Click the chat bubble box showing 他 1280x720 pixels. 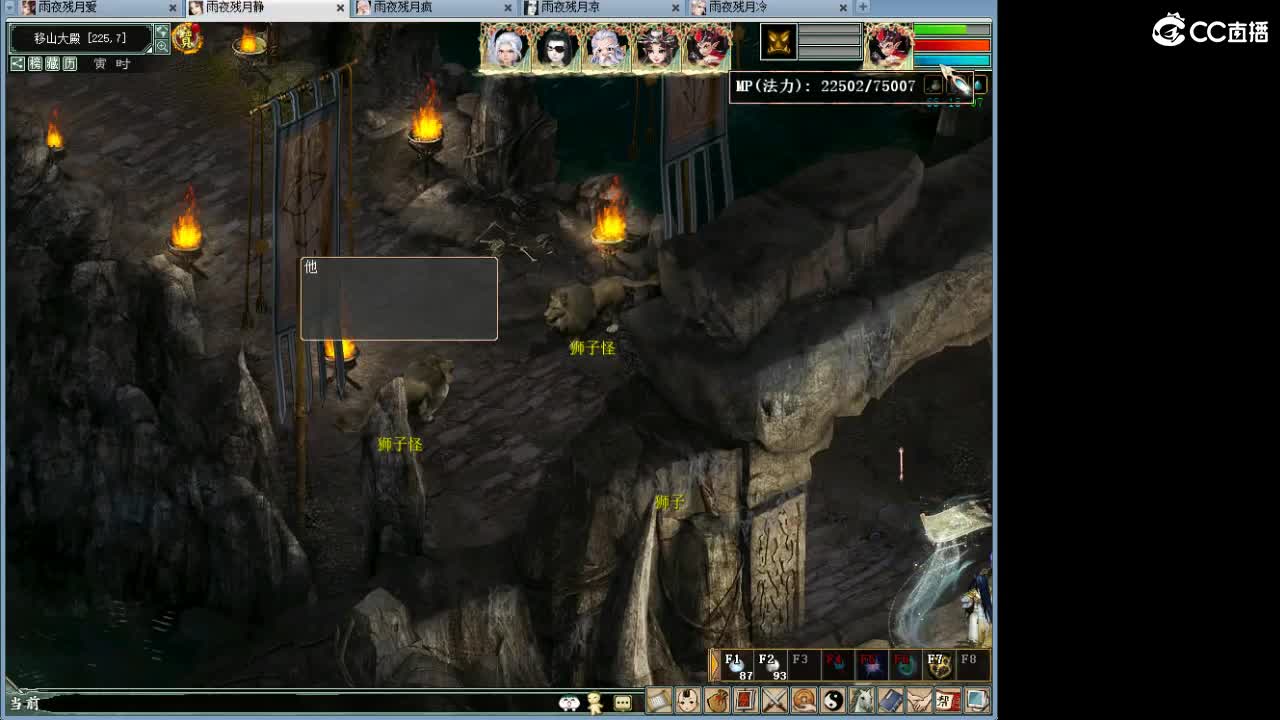[x=399, y=299]
